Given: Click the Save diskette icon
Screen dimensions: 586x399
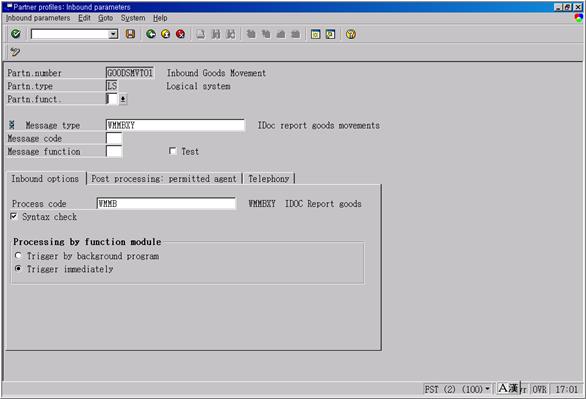Looking at the screenshot, I should pyautogui.click(x=130, y=34).
